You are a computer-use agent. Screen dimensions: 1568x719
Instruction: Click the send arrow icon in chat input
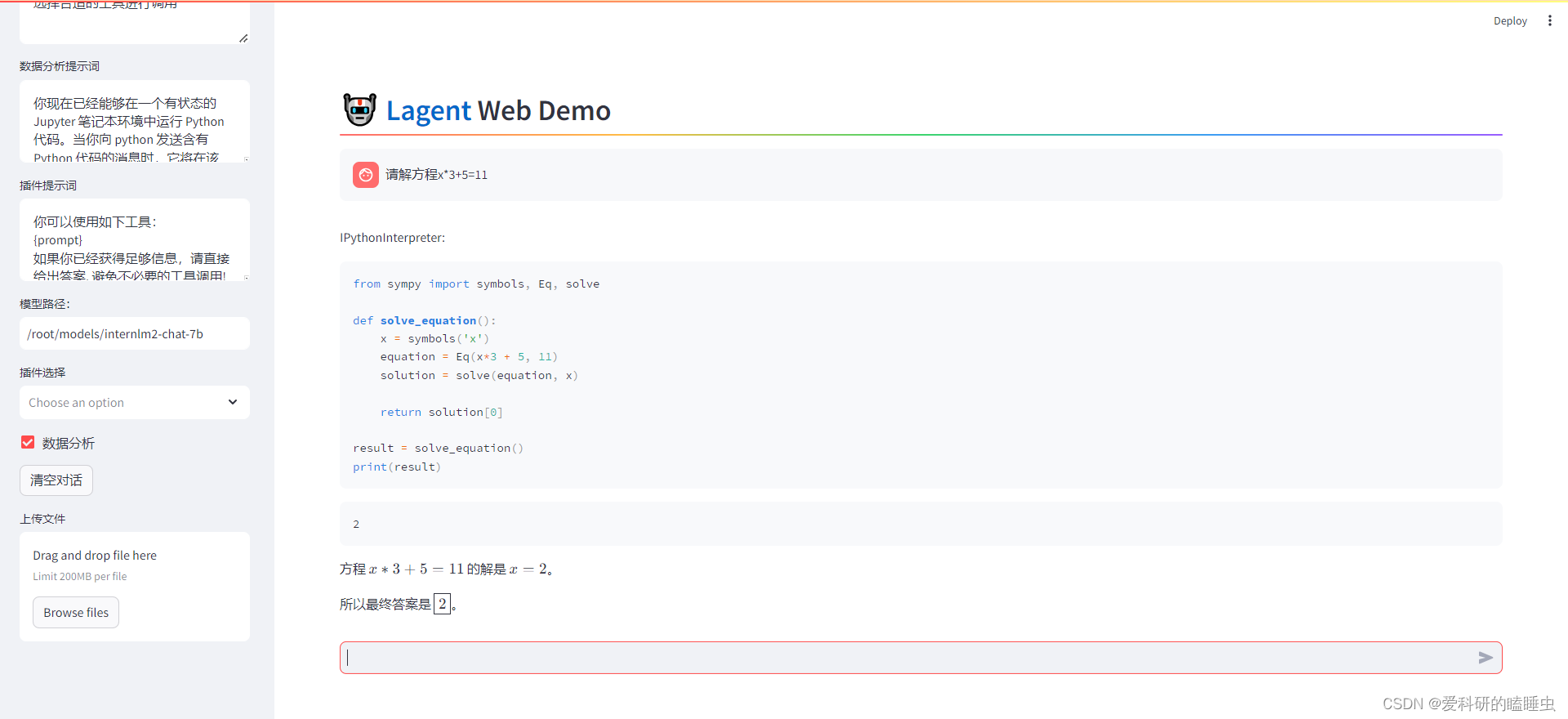click(x=1485, y=658)
